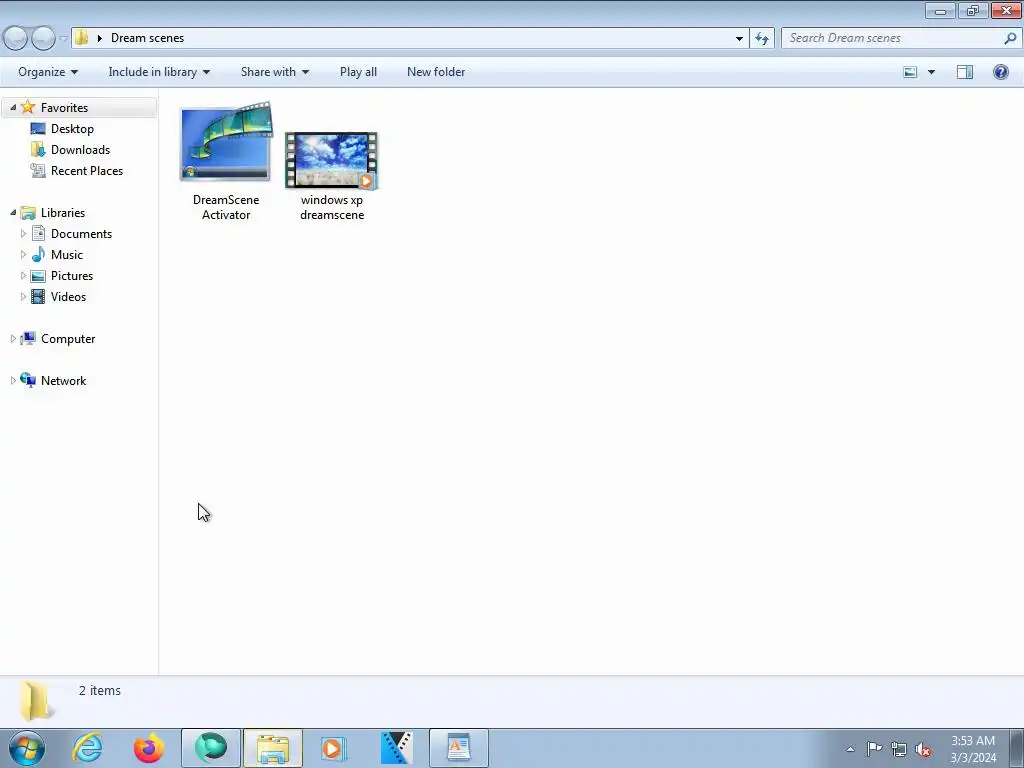Restore down the Dream scenes window

pyautogui.click(x=972, y=10)
